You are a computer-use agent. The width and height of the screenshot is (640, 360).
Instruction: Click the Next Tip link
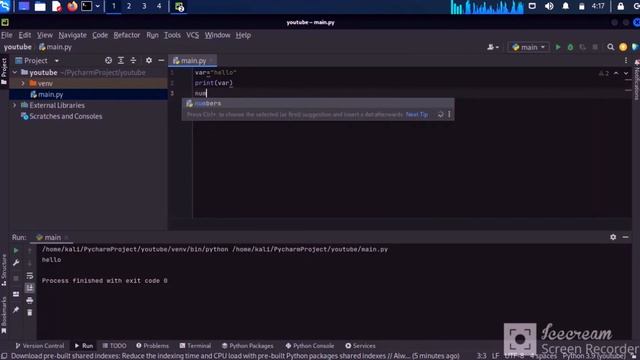pyautogui.click(x=417, y=115)
